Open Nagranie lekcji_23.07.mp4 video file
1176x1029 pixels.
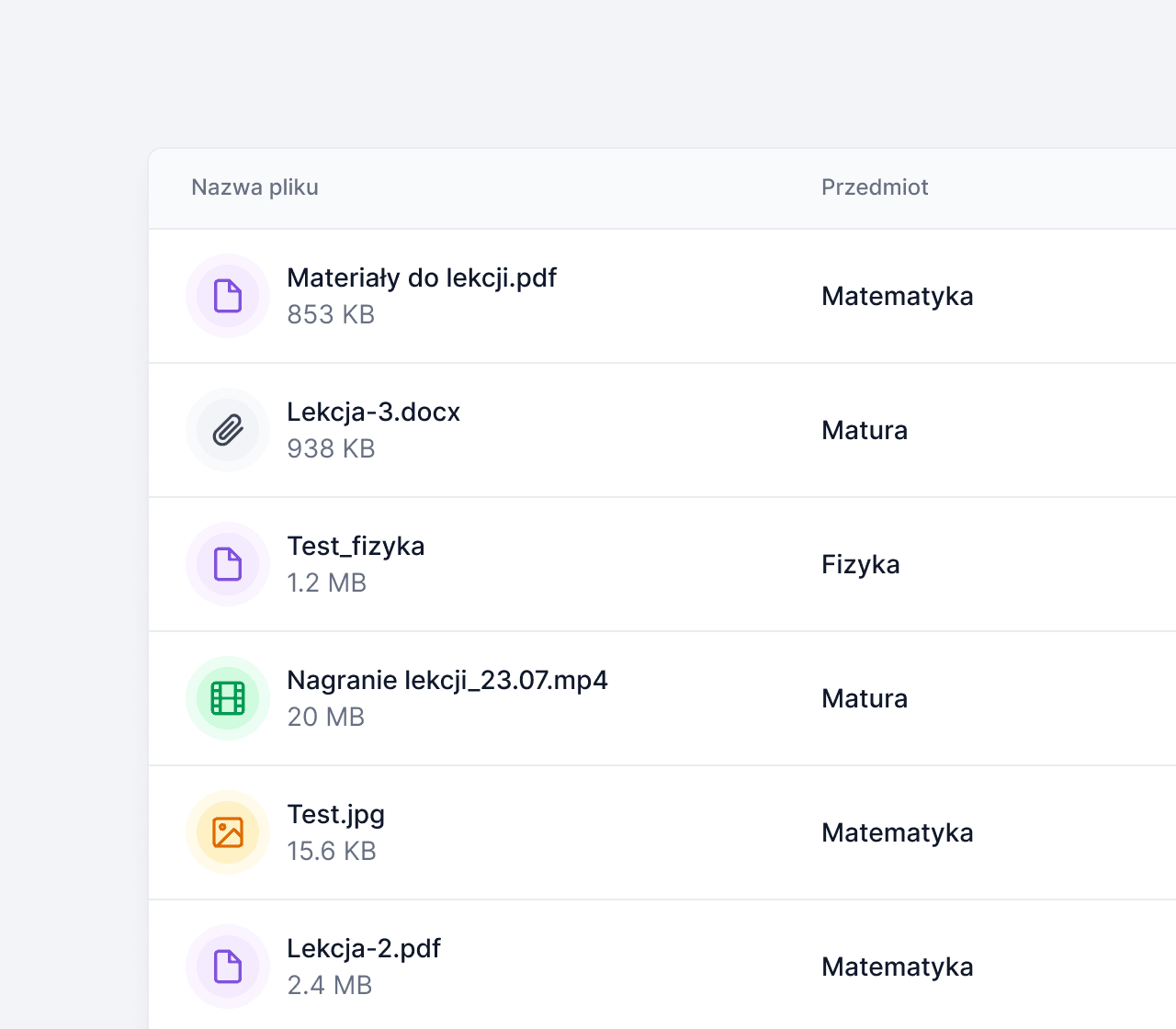447,680
